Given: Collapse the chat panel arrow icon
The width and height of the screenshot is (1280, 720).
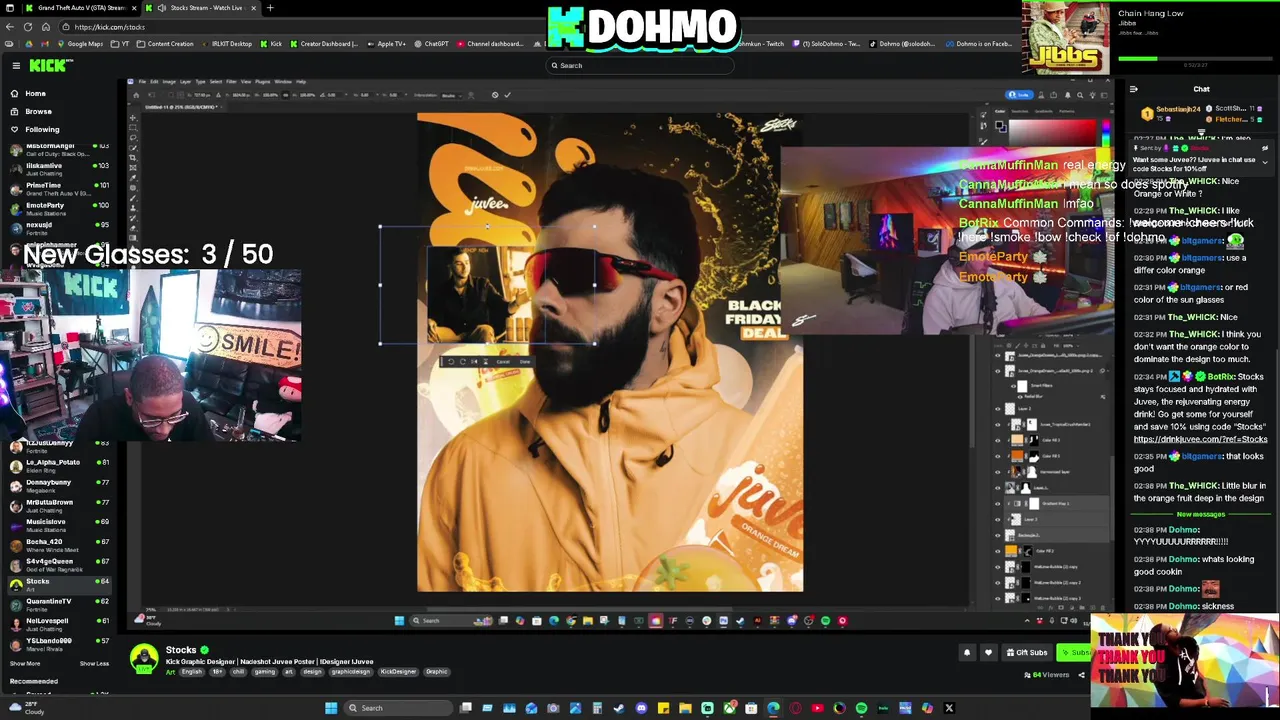Looking at the screenshot, I should pyautogui.click(x=1133, y=89).
